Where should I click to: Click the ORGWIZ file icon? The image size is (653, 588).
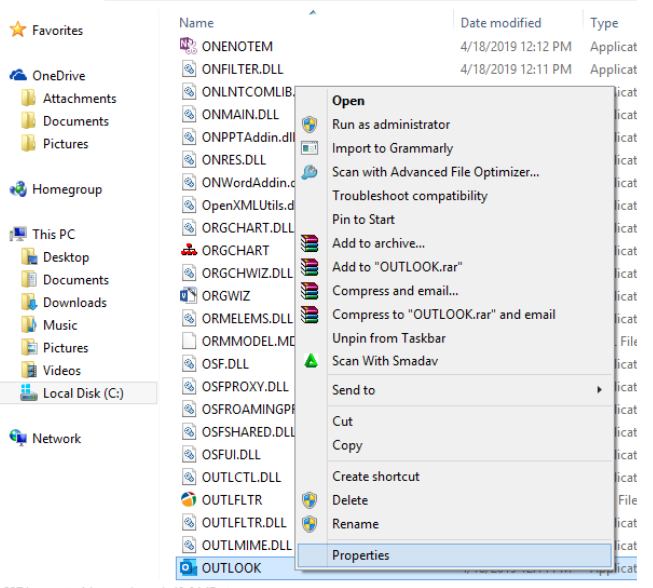(189, 295)
